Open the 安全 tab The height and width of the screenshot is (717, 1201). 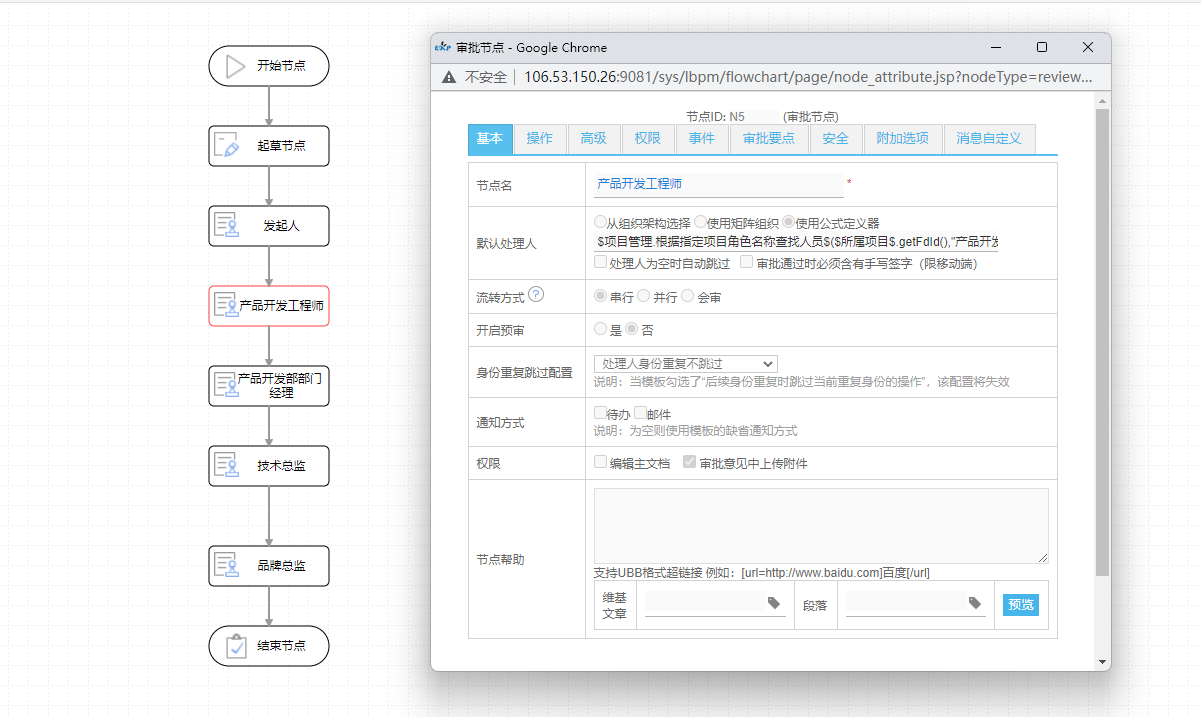click(836, 139)
